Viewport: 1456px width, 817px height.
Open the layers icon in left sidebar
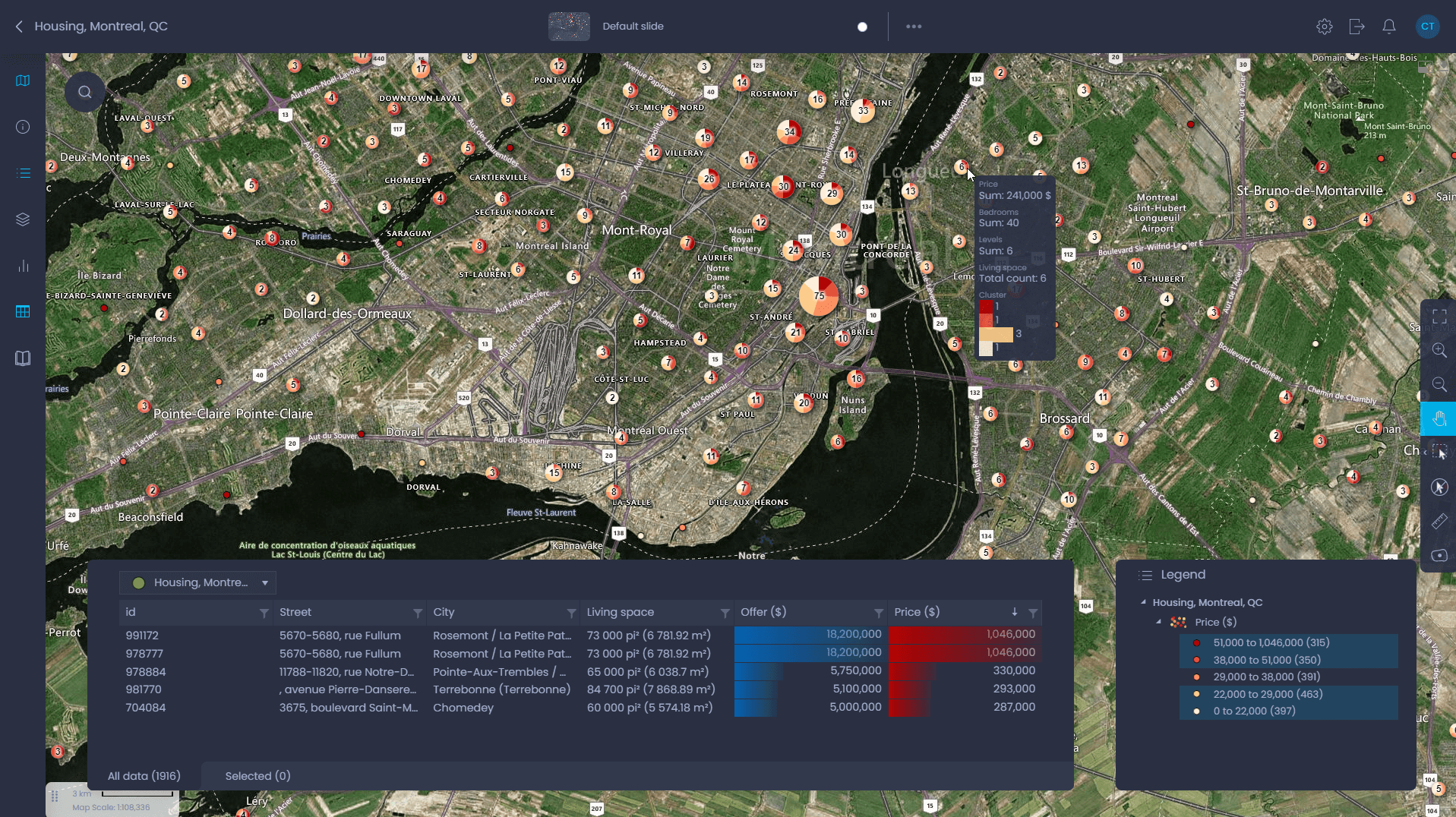(x=23, y=219)
